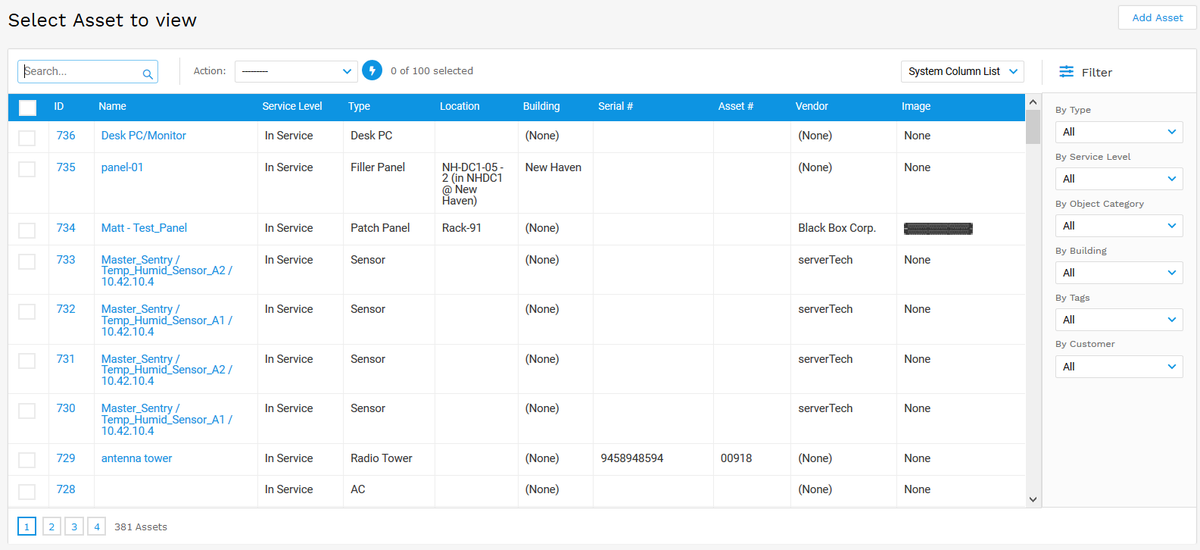This screenshot has width=1200, height=550.
Task: Check the box for asset 729
Action: click(27, 460)
